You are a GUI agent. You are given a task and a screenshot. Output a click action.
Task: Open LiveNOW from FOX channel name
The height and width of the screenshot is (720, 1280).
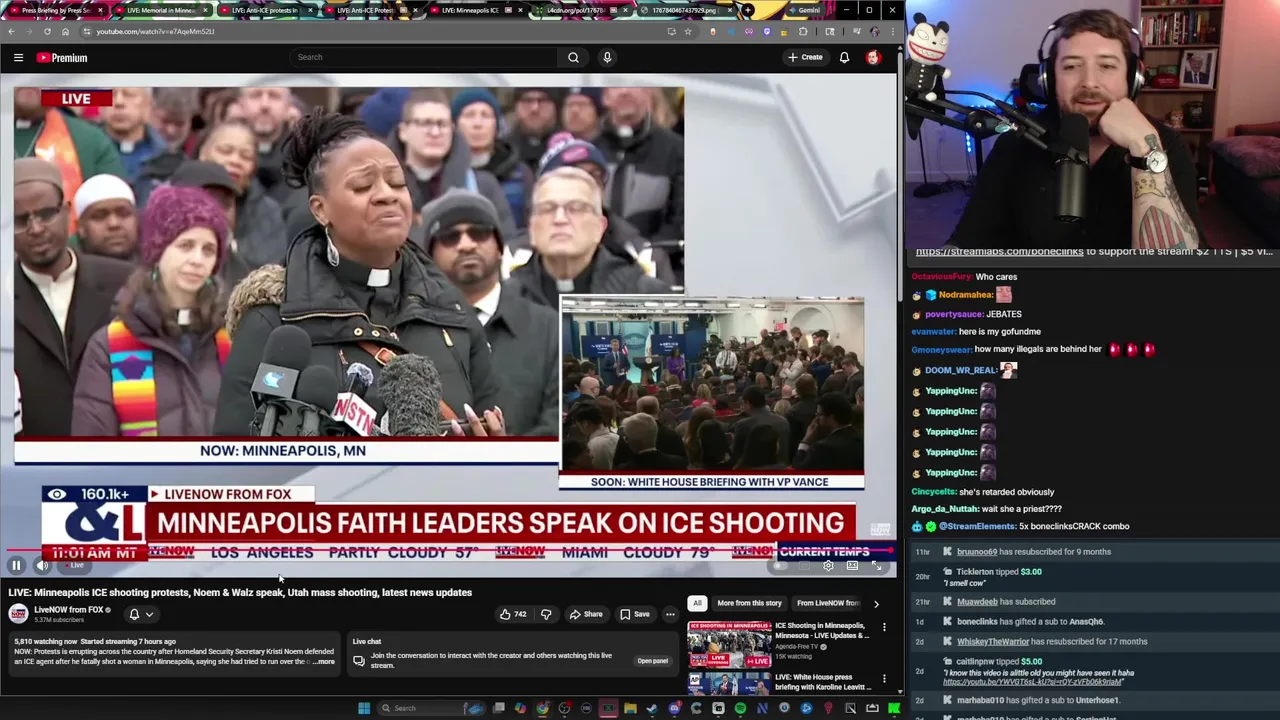(x=69, y=610)
